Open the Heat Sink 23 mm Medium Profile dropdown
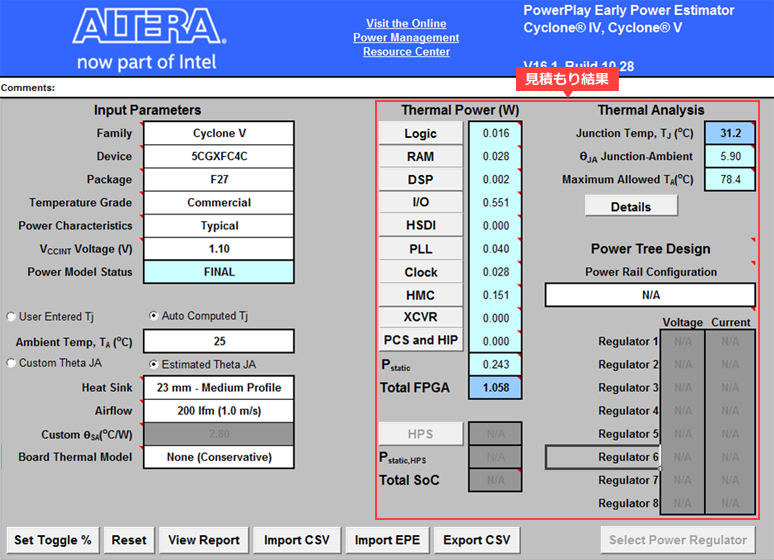This screenshot has width=774, height=560. (x=219, y=388)
